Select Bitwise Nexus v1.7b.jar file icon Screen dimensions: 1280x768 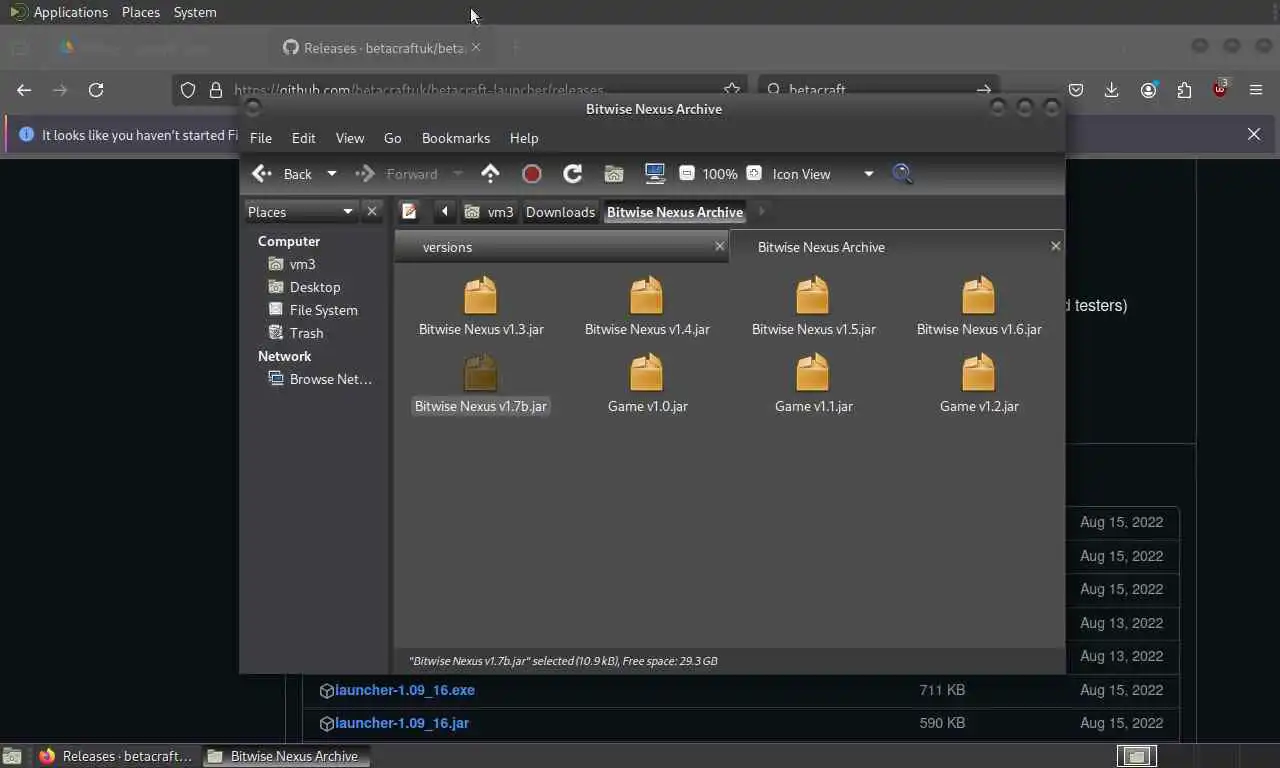point(481,373)
